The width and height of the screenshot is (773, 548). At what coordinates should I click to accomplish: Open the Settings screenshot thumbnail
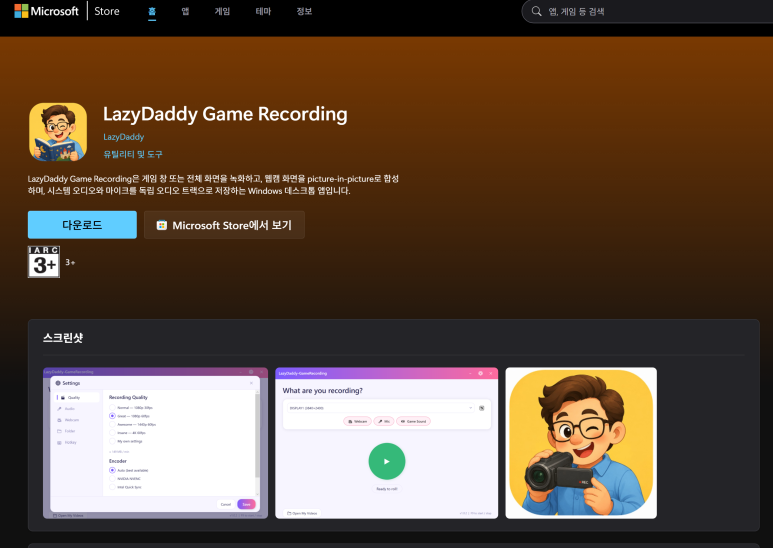point(155,443)
